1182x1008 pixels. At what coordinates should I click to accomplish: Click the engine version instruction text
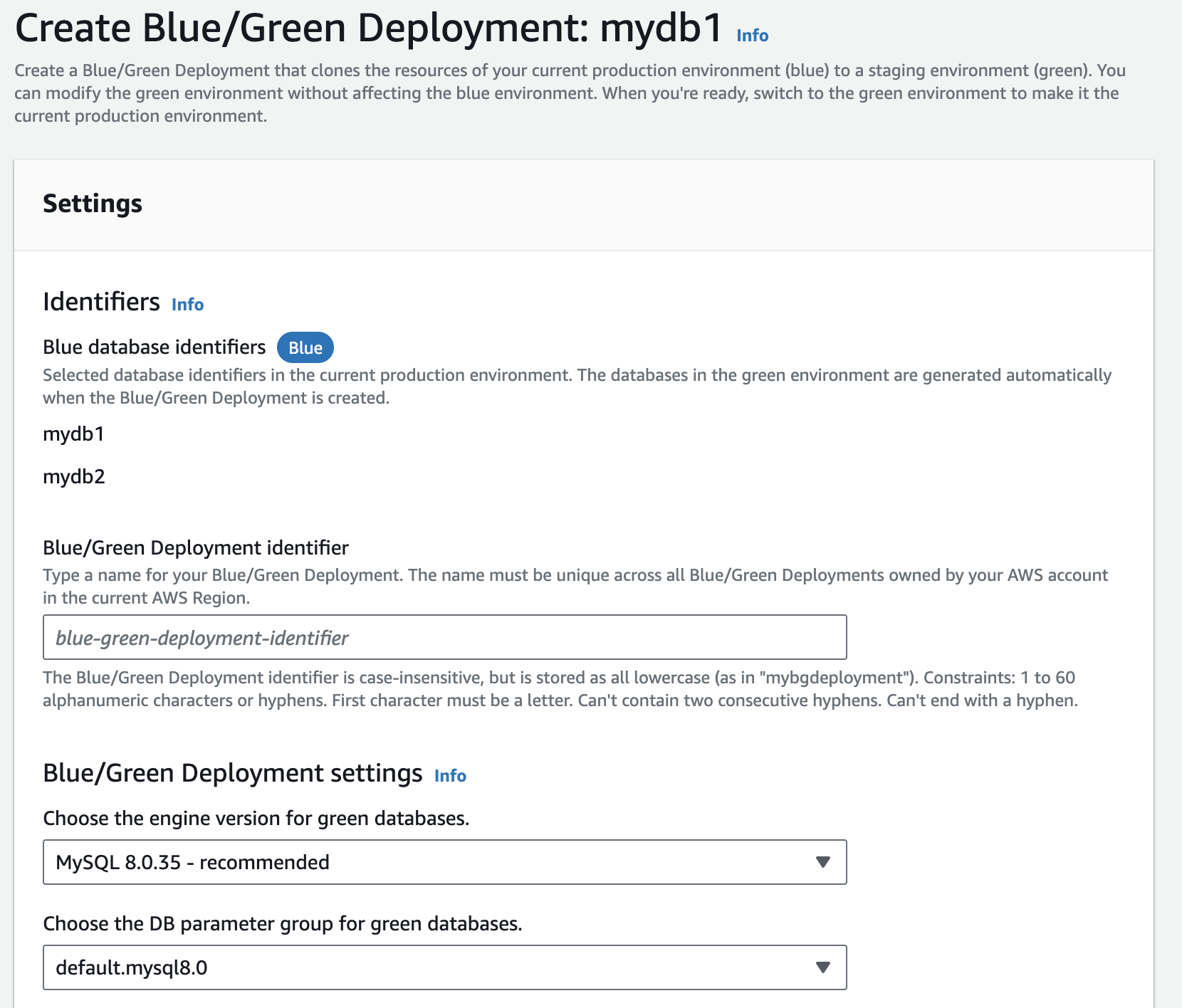256,818
